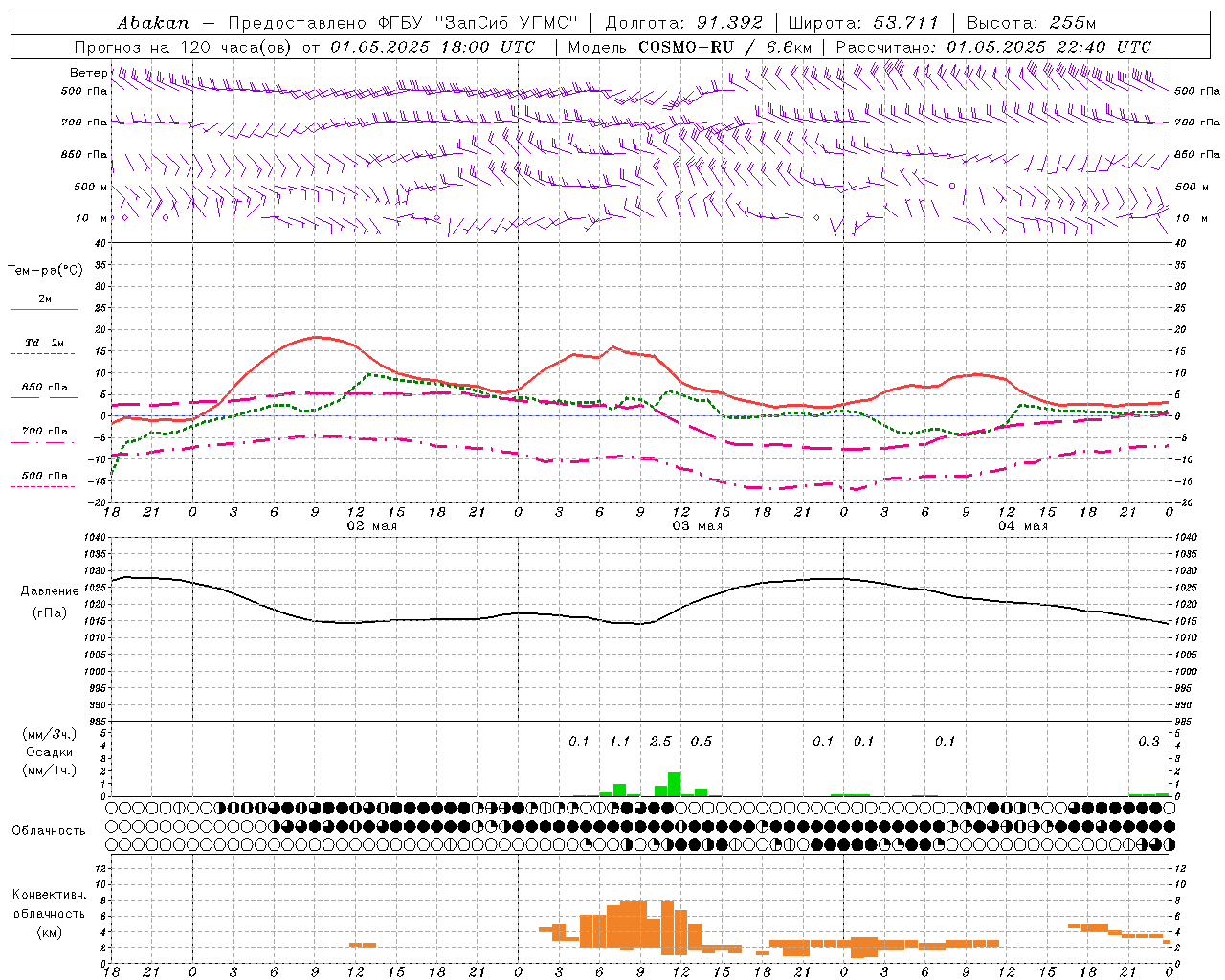Image resolution: width=1225 pixels, height=980 pixels.
Task: Click the dashed line sample under 'Td 2м'
Action: (x=43, y=354)
